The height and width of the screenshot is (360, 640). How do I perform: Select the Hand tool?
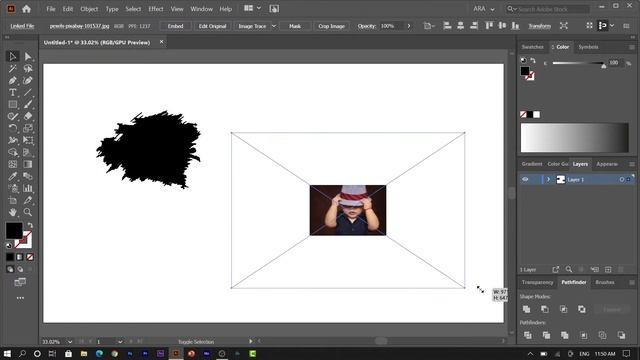[13, 212]
